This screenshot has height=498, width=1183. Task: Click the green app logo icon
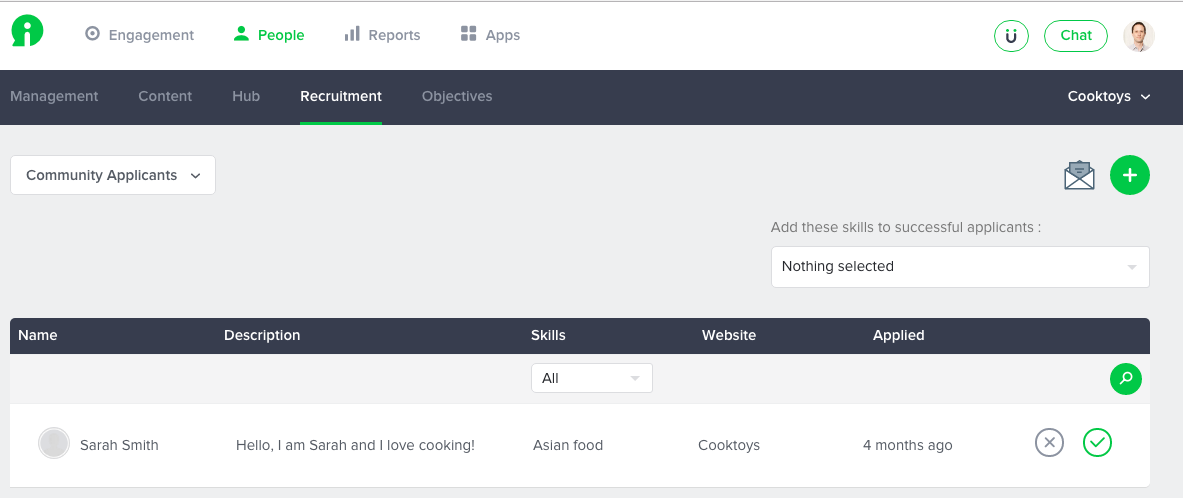coord(27,32)
